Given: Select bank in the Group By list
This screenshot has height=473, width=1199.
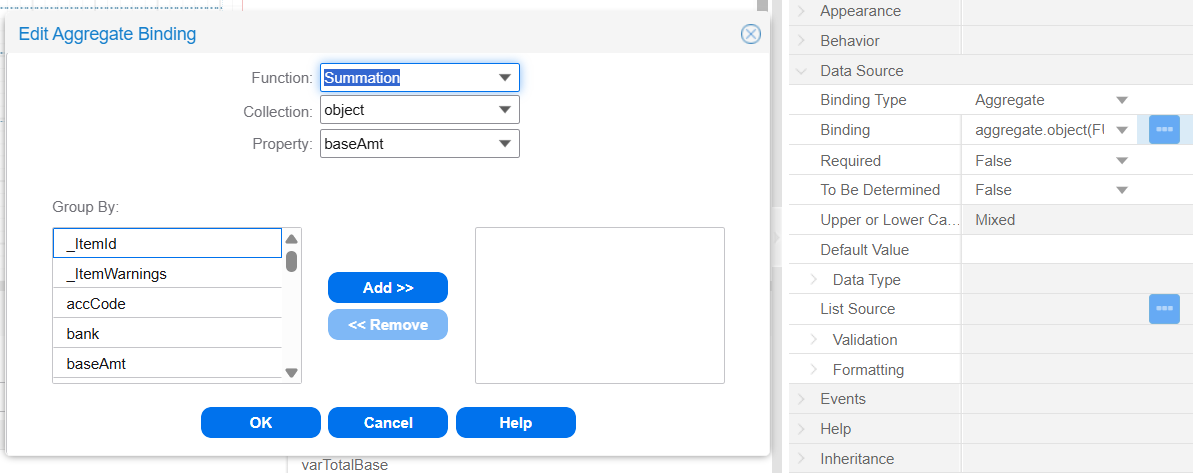Looking at the screenshot, I should tap(167, 333).
